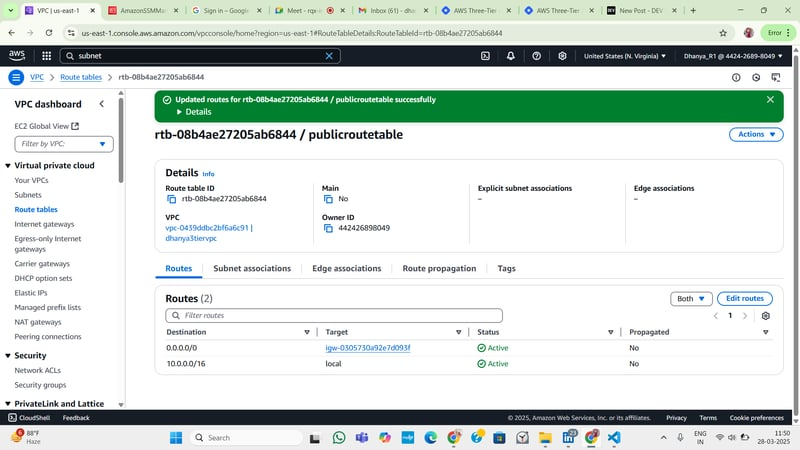The height and width of the screenshot is (450, 800).
Task: Collapse the Security section
Action: pyautogui.click(x=8, y=356)
